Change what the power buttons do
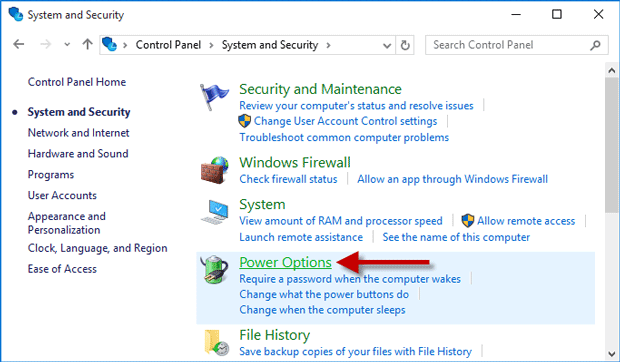The image size is (620, 362). pyautogui.click(x=324, y=294)
